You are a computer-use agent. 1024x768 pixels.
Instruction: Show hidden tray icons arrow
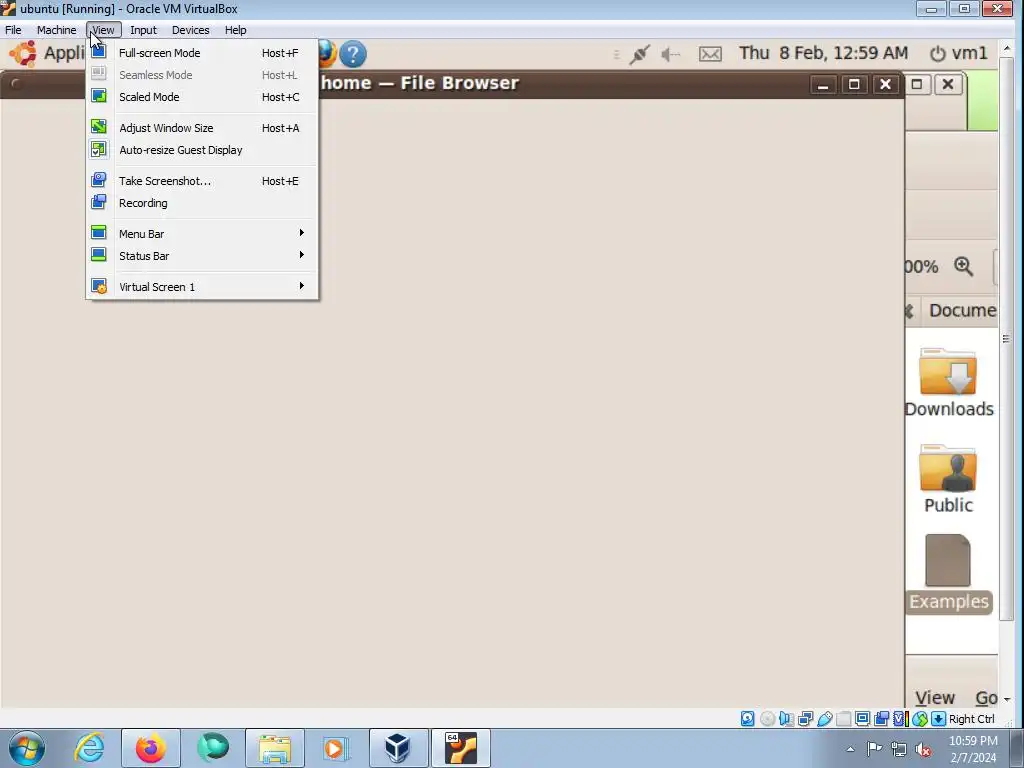(x=850, y=749)
